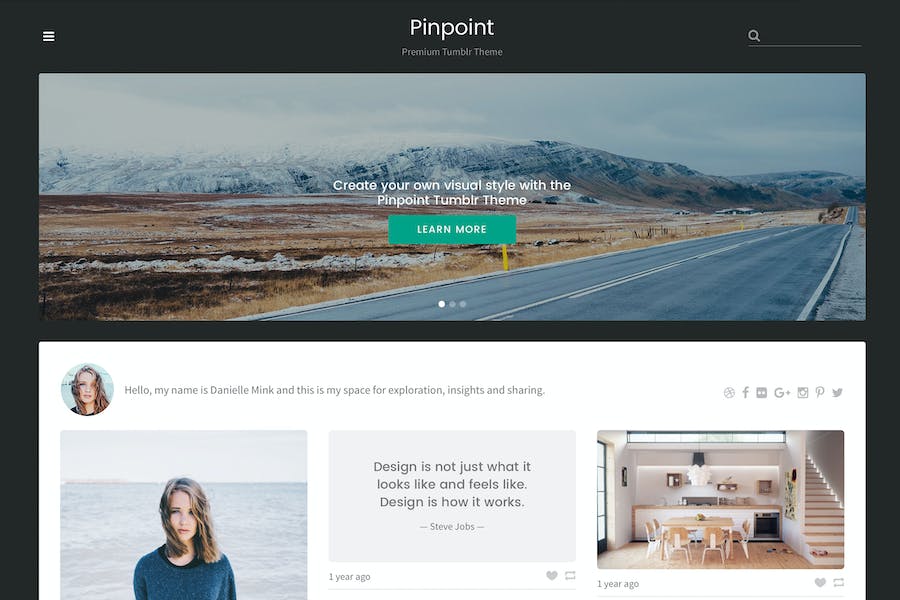The height and width of the screenshot is (600, 900).
Task: Like the Steve Jobs quote post
Action: coord(552,575)
